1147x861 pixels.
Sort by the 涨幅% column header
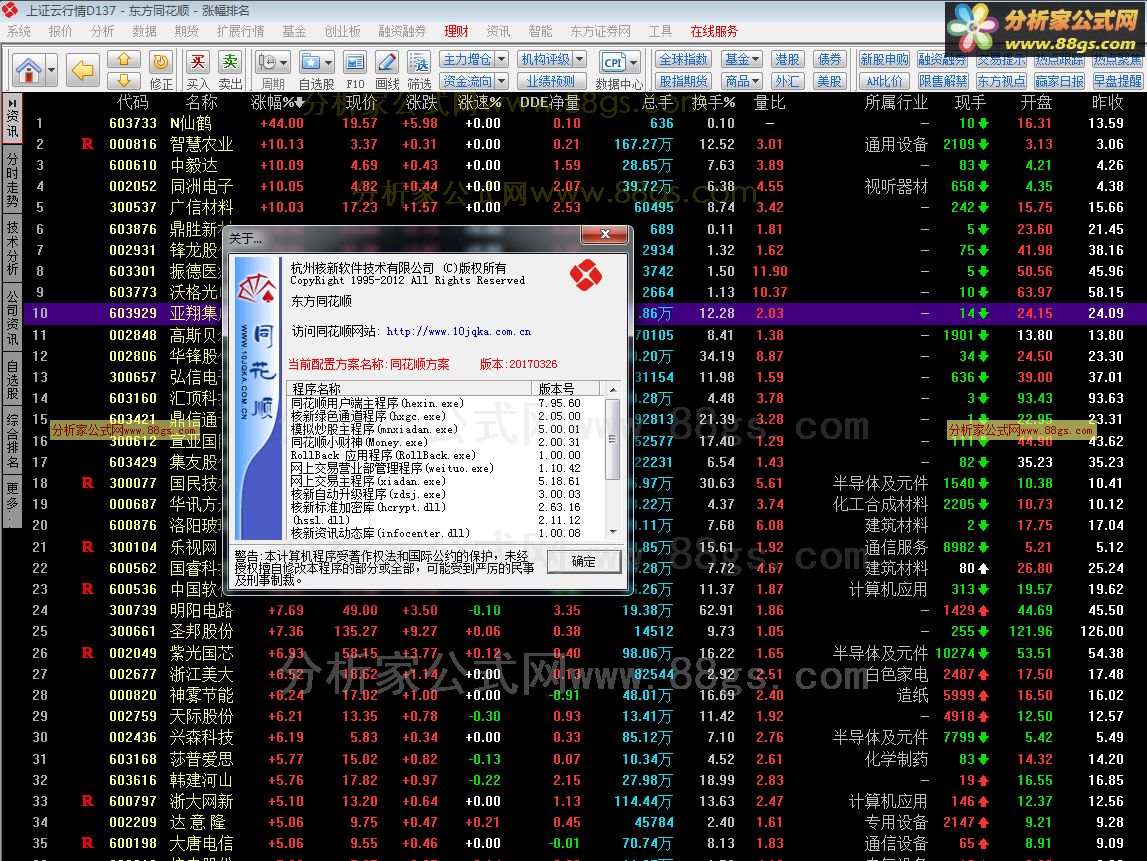point(277,102)
